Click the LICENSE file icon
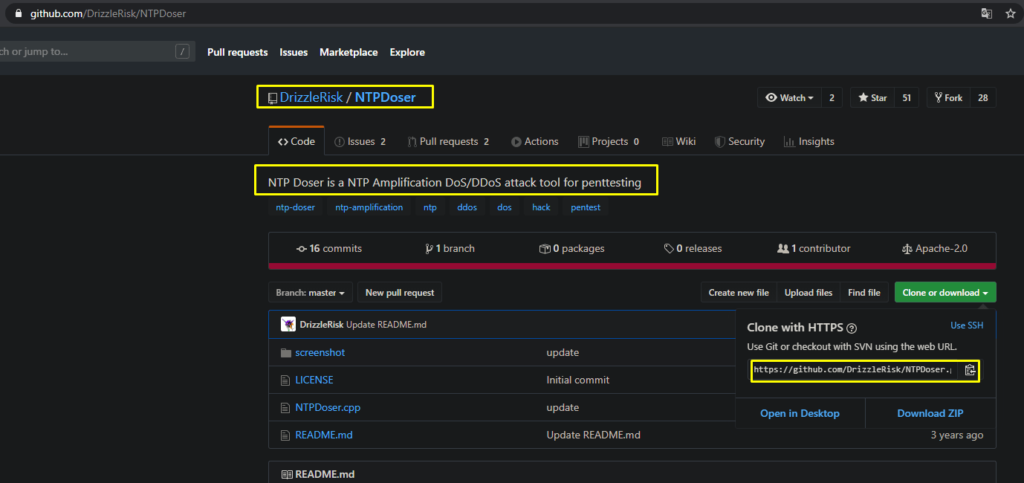This screenshot has height=483, width=1024. (x=285, y=380)
